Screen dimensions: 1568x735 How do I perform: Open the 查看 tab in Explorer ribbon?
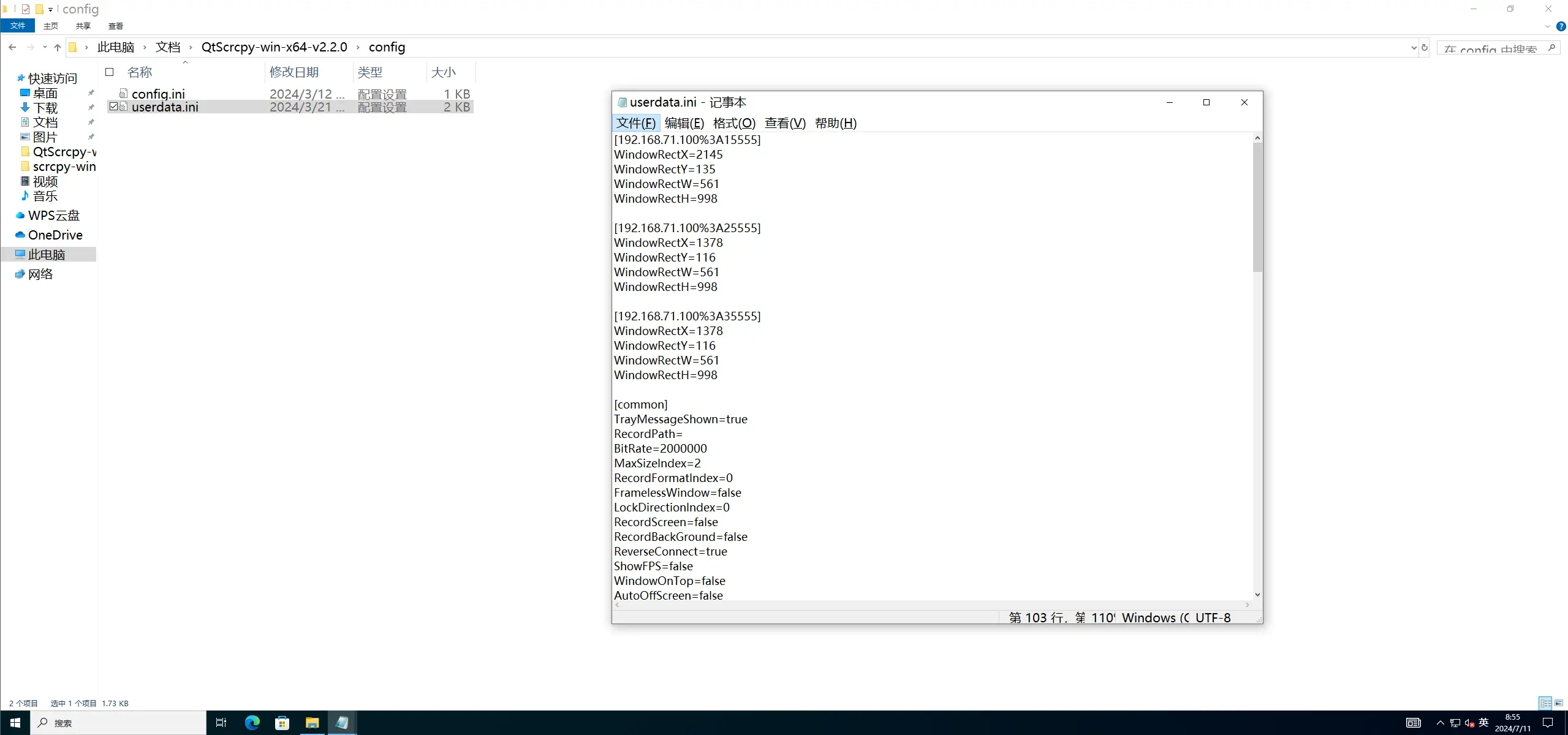point(115,26)
